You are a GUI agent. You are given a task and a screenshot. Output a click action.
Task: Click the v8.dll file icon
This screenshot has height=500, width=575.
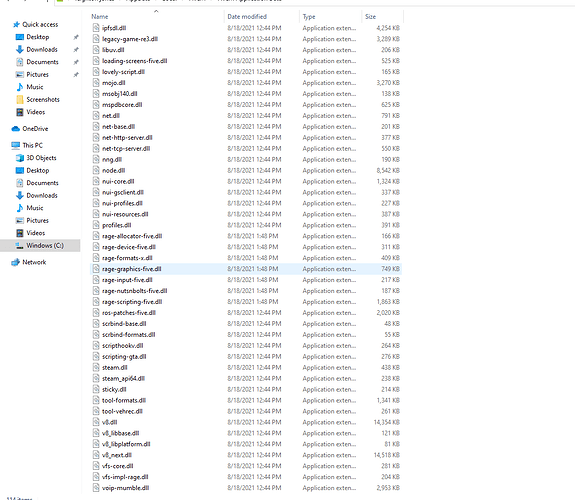click(x=96, y=422)
